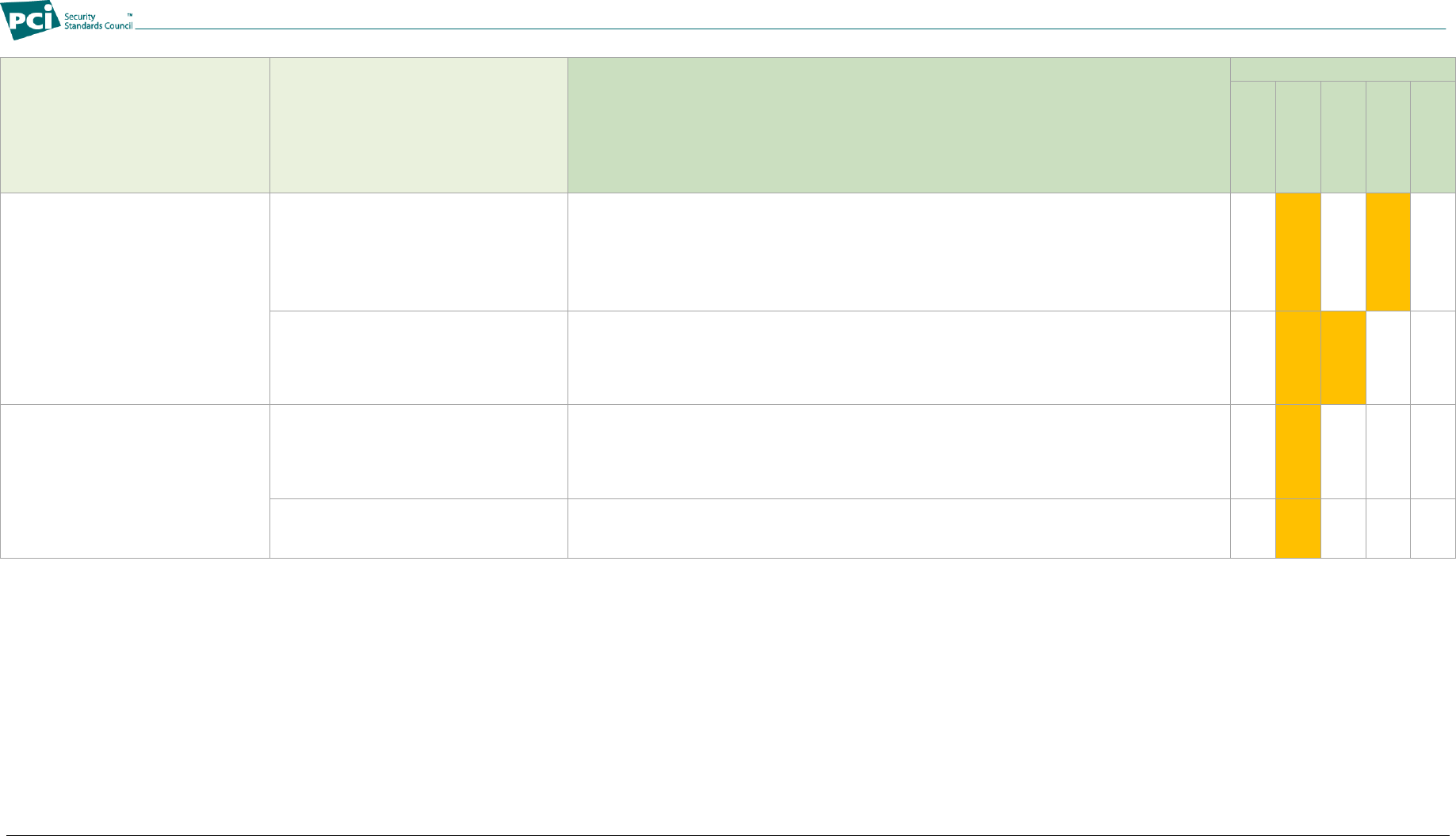1456x836 pixels.
Task: Click first-row white cell between two orange cells
Action: 1343,252
